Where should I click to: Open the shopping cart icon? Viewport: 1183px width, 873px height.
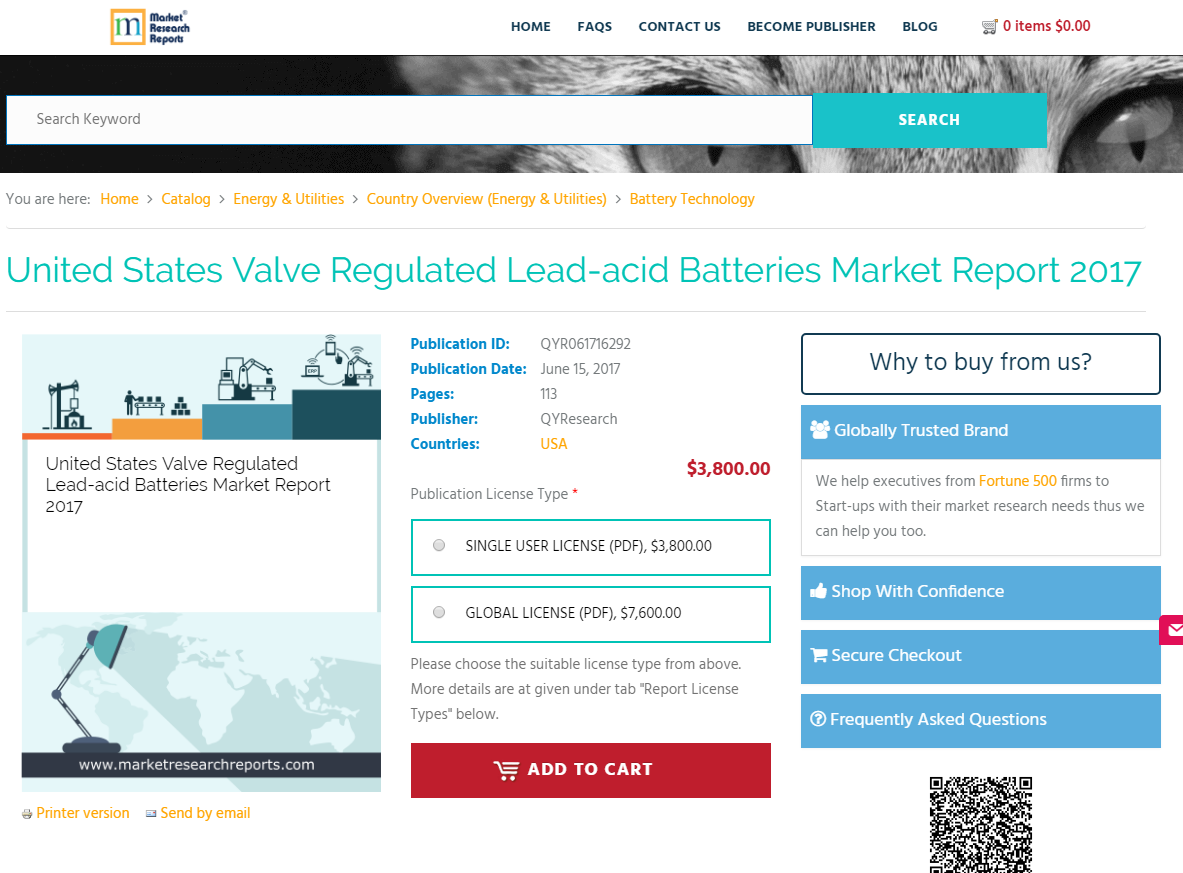pyautogui.click(x=989, y=26)
